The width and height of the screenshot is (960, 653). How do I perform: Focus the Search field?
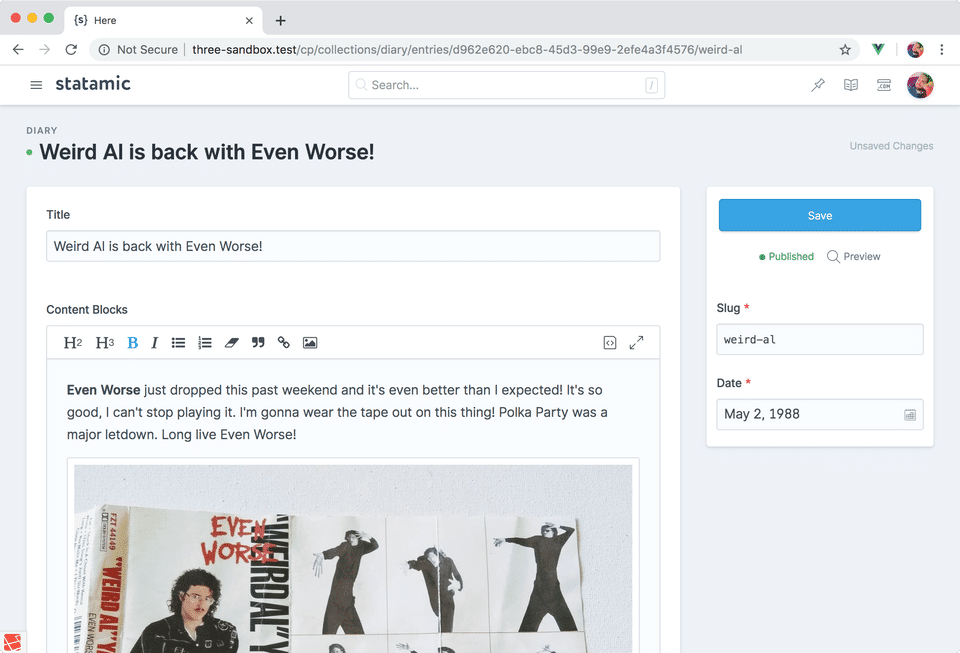[x=506, y=85]
